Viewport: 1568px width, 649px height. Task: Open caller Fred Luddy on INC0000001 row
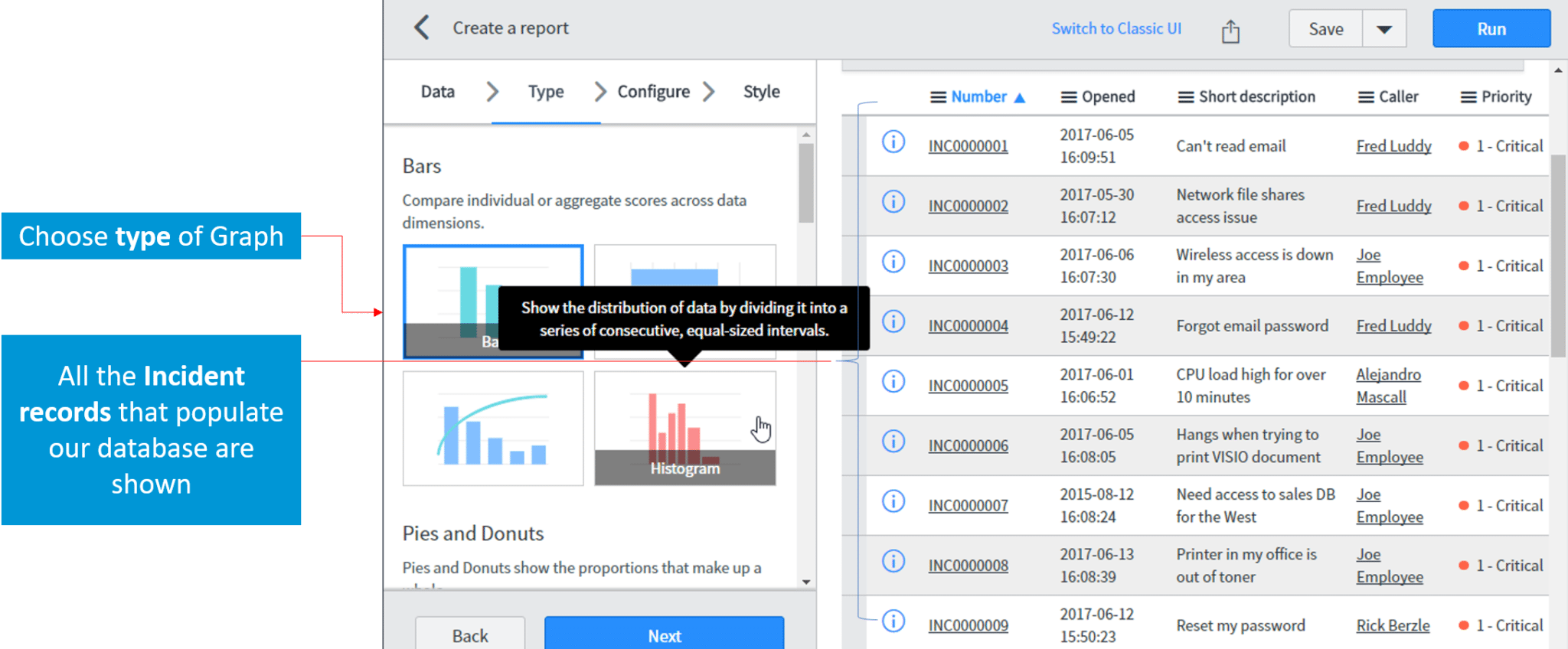1393,146
